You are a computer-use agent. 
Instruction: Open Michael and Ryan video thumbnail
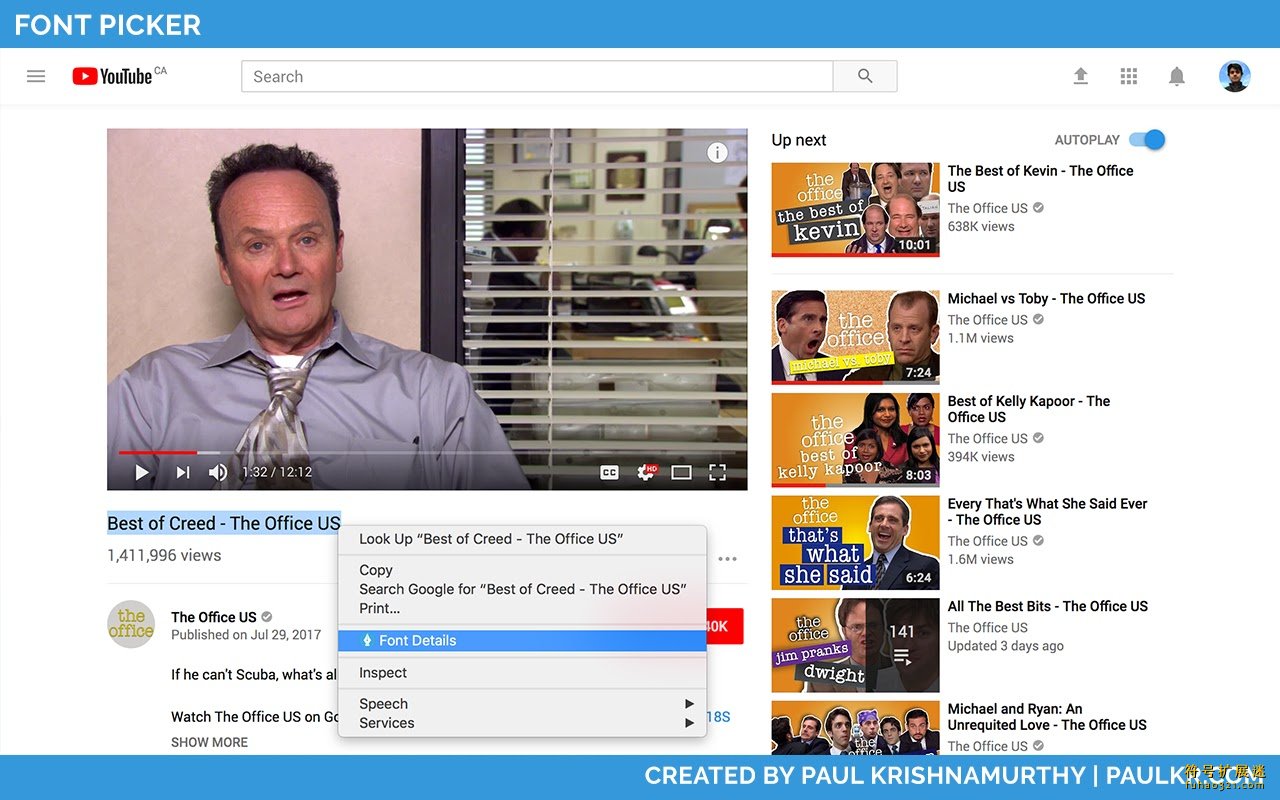coord(855,728)
